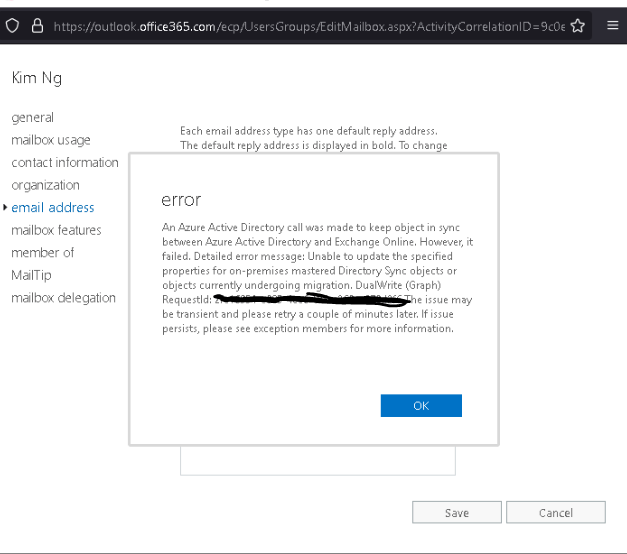The width and height of the screenshot is (627, 554).
Task: Click the Cancel button
Action: click(556, 512)
